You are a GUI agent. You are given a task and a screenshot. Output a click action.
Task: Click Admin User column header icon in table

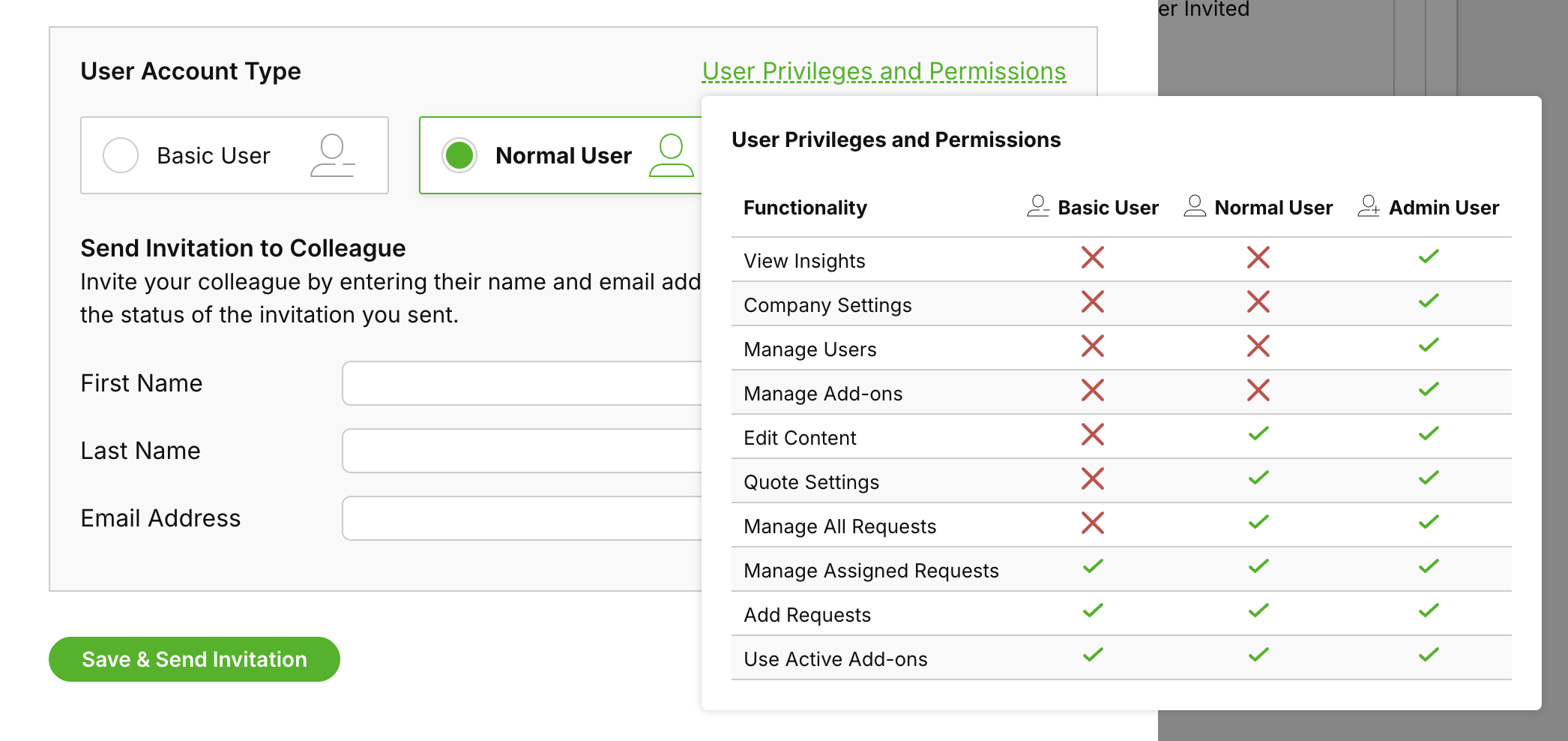click(x=1369, y=206)
